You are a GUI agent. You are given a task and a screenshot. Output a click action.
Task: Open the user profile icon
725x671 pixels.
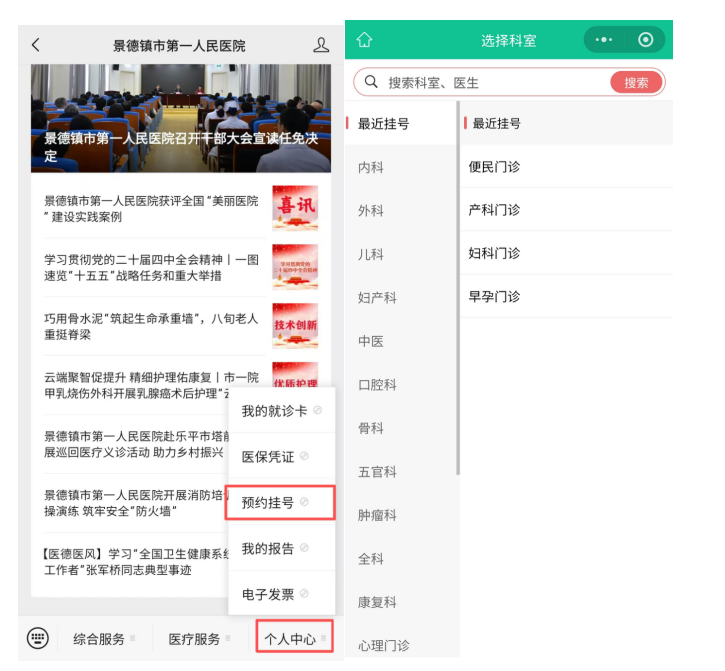(x=321, y=45)
